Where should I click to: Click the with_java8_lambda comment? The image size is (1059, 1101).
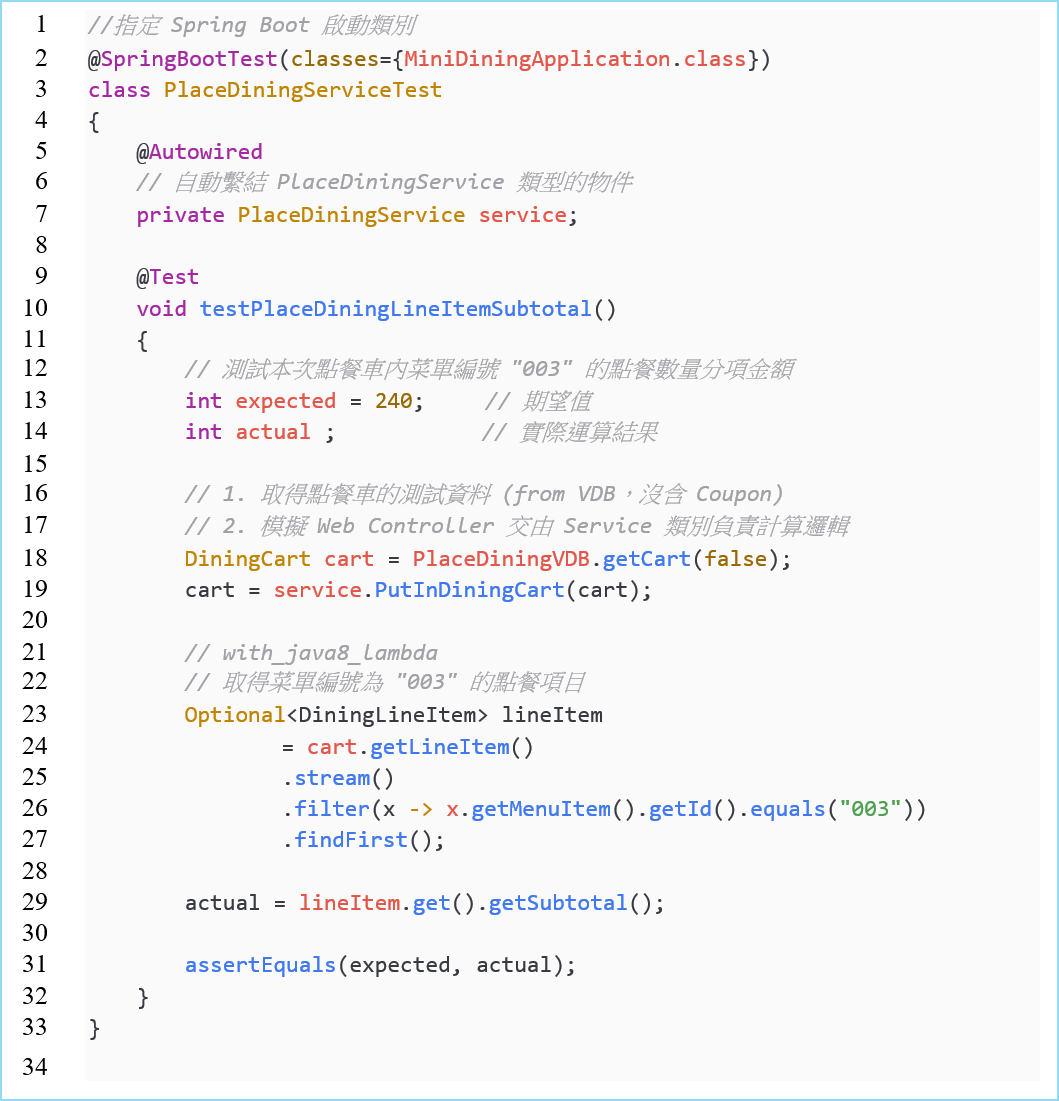coord(311,653)
